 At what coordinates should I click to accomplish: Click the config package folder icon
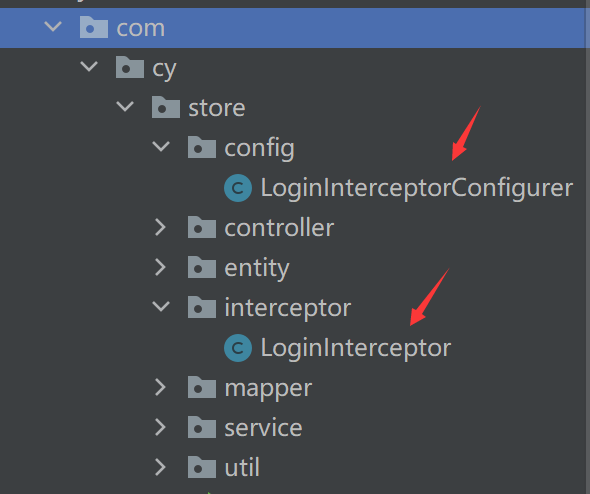(202, 147)
